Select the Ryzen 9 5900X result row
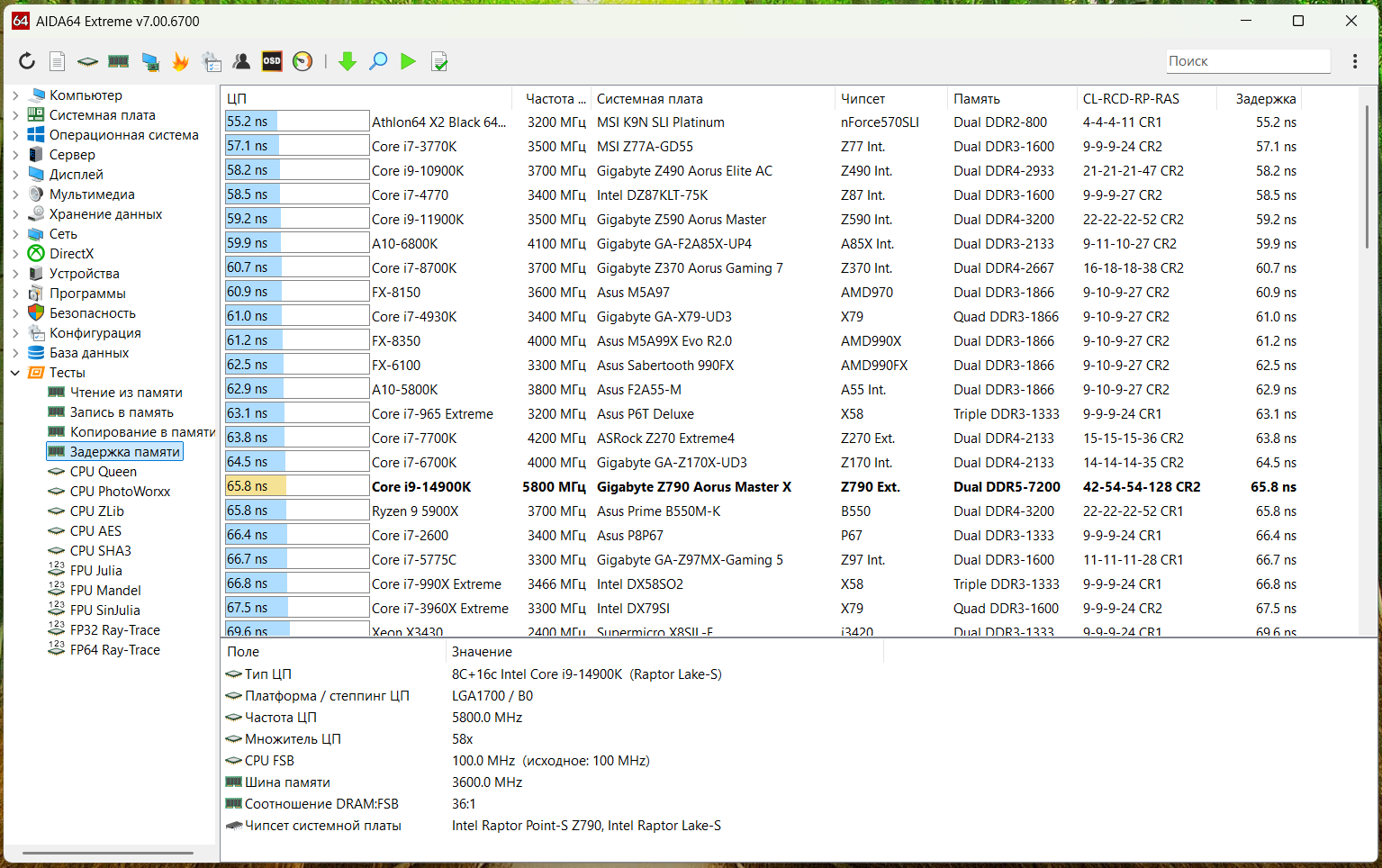Image resolution: width=1382 pixels, height=868 pixels. pyautogui.click(x=763, y=511)
